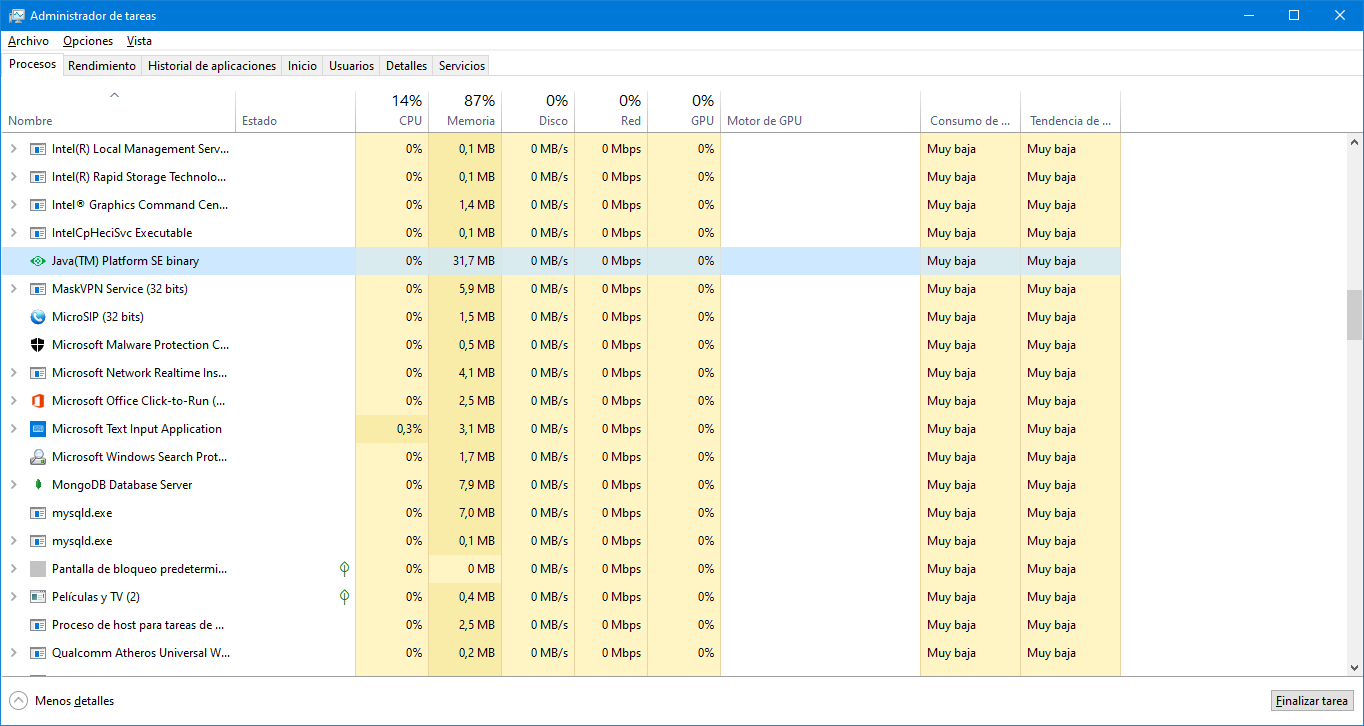This screenshot has height=726, width=1364.
Task: Sort by the Memoria column header
Action: point(465,111)
